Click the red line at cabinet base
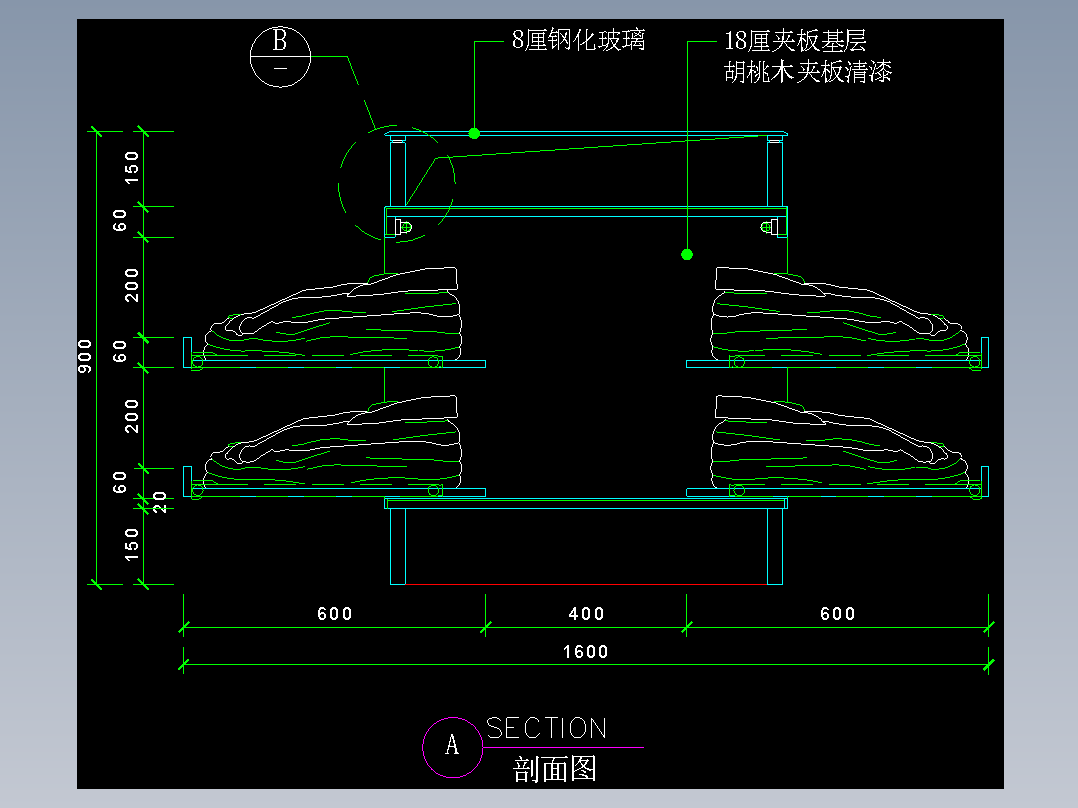The image size is (1078, 808). (586, 585)
